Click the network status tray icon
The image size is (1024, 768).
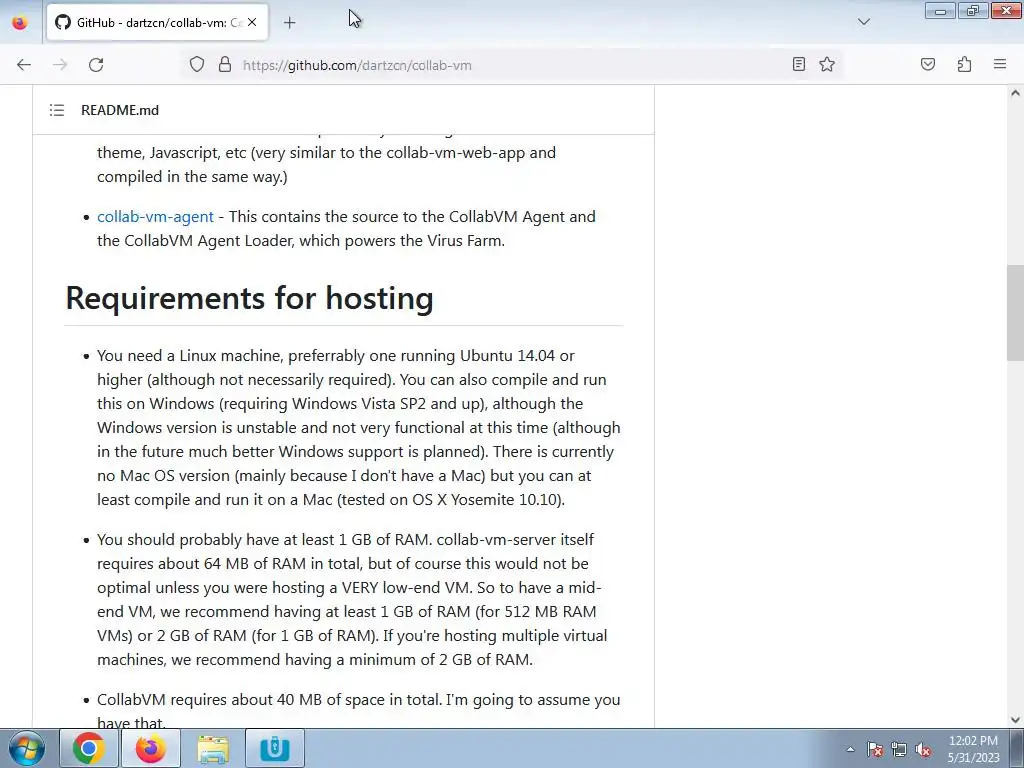coord(899,749)
